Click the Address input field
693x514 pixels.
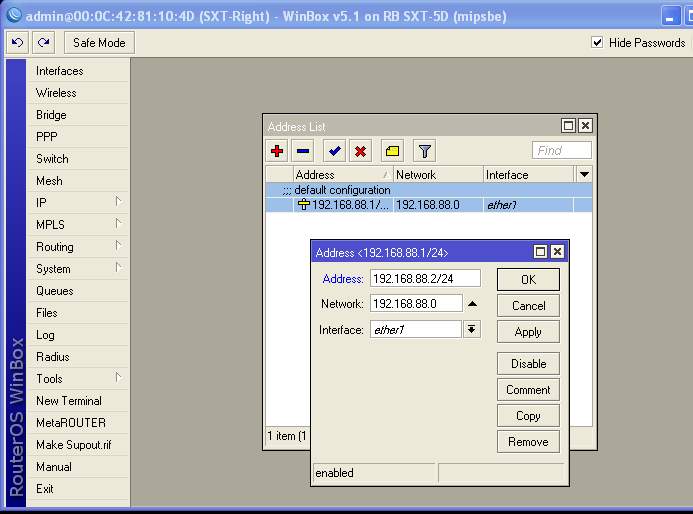pos(425,278)
